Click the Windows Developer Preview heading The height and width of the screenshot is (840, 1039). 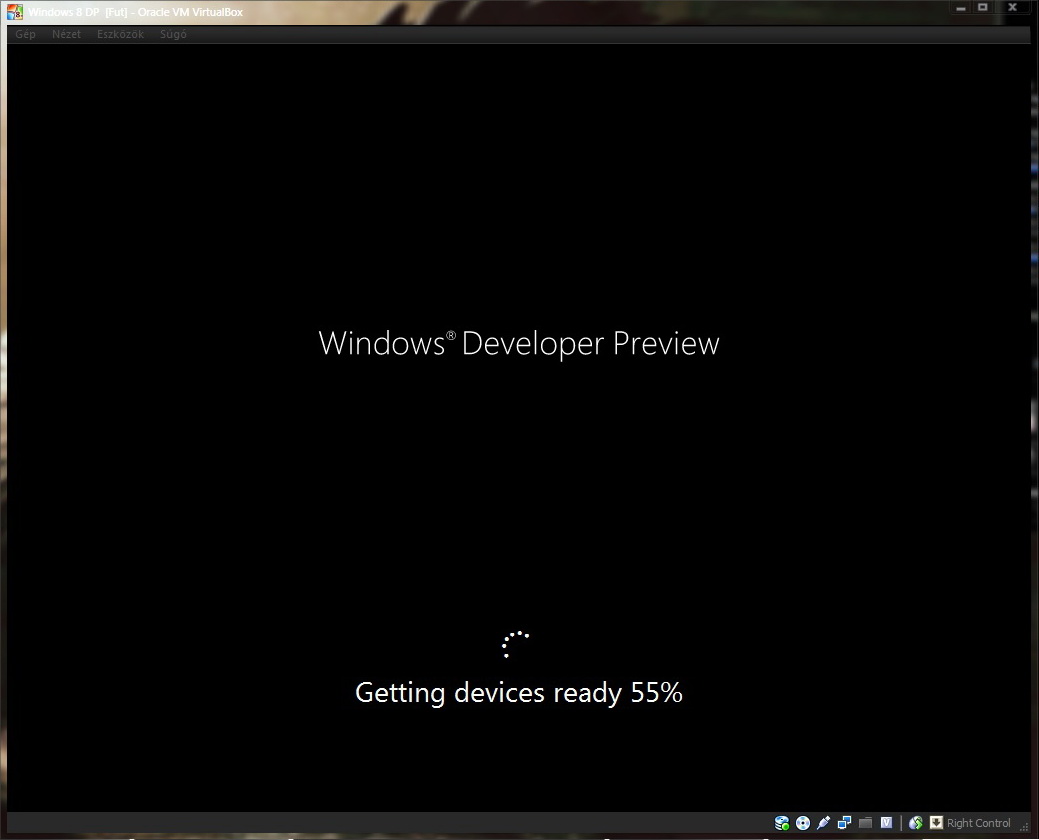coord(518,343)
